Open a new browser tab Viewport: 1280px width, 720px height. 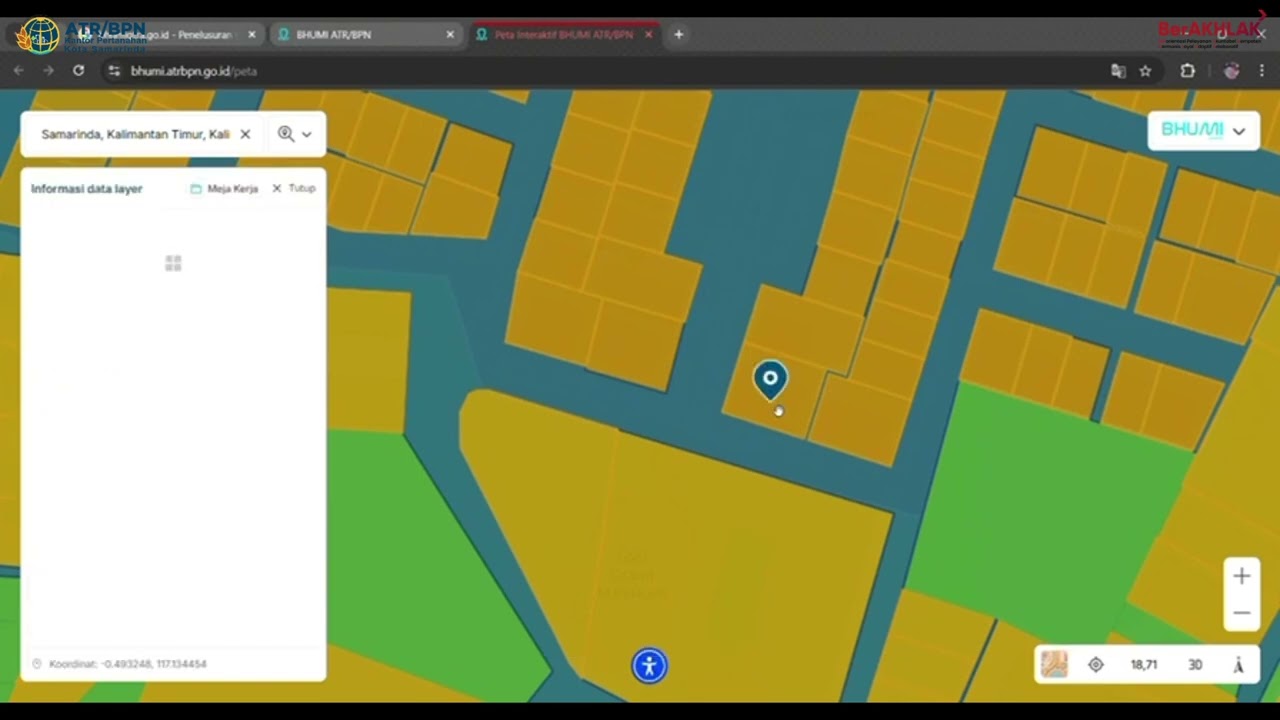click(x=679, y=35)
